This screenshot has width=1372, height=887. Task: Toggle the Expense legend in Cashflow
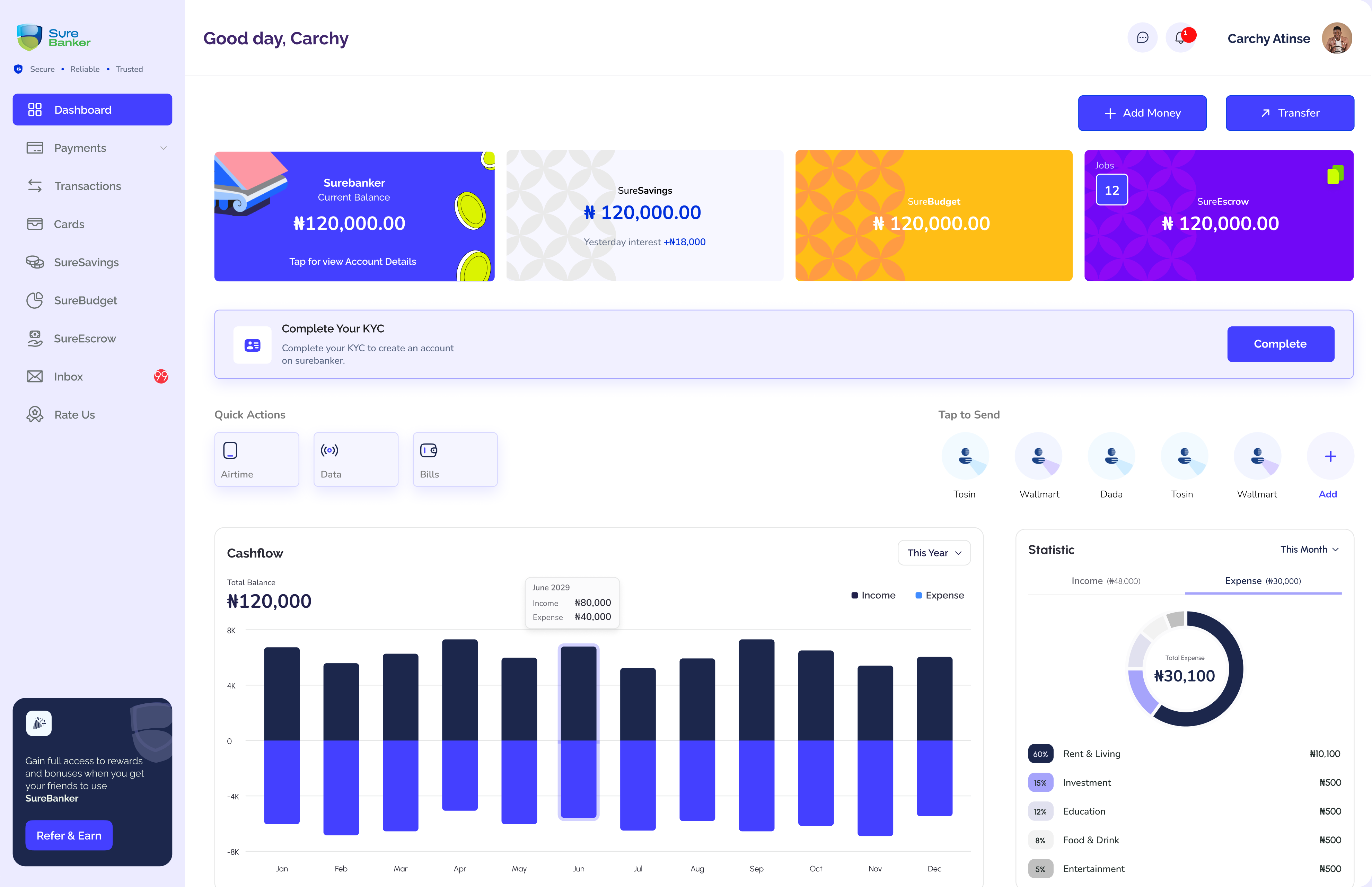click(939, 596)
